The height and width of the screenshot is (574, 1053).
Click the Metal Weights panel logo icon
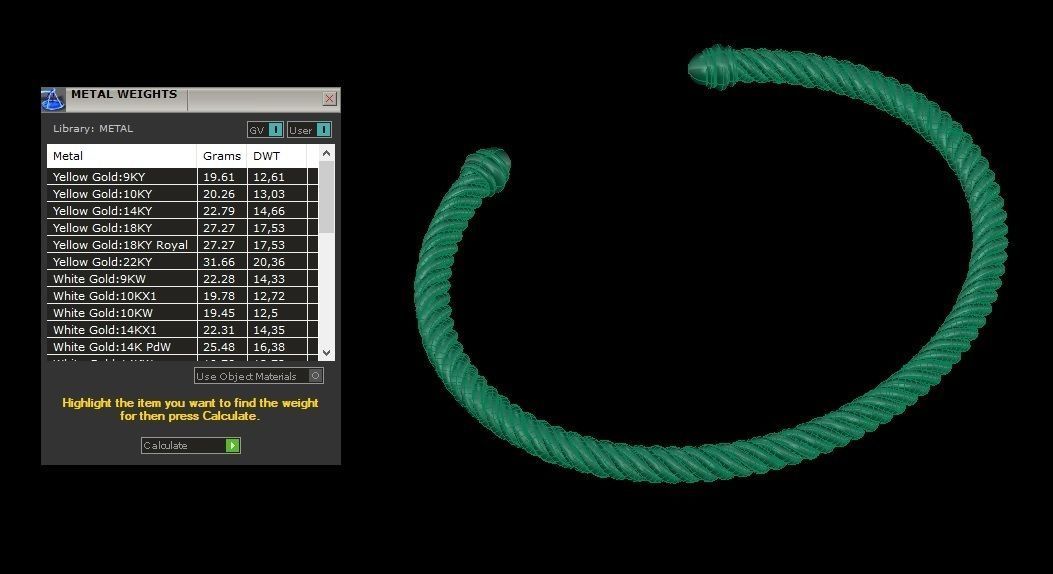(53, 99)
